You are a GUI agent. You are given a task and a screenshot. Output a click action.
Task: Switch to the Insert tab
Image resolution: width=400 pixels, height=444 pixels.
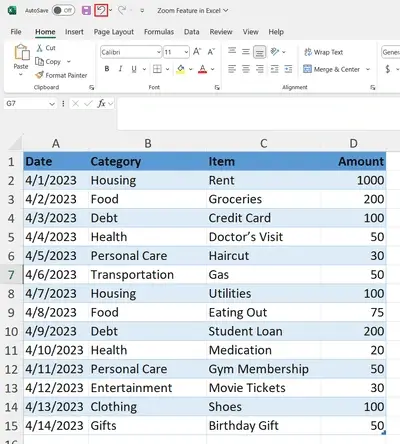tap(74, 32)
